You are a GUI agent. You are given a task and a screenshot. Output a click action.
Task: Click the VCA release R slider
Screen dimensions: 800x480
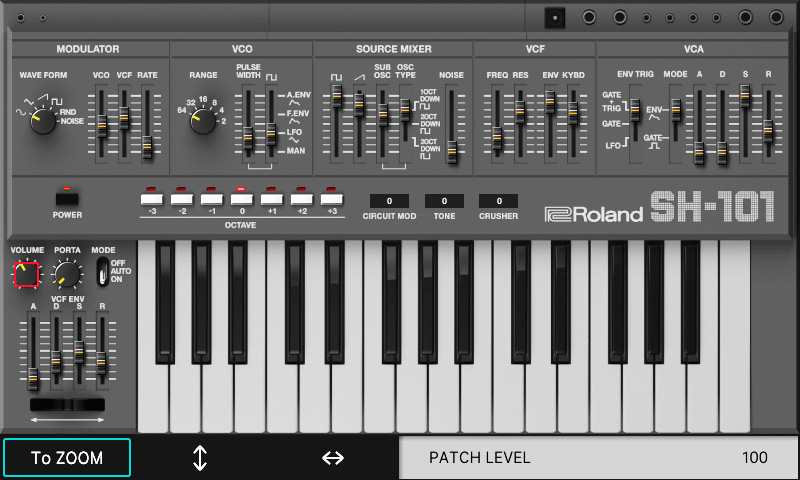pos(768,131)
